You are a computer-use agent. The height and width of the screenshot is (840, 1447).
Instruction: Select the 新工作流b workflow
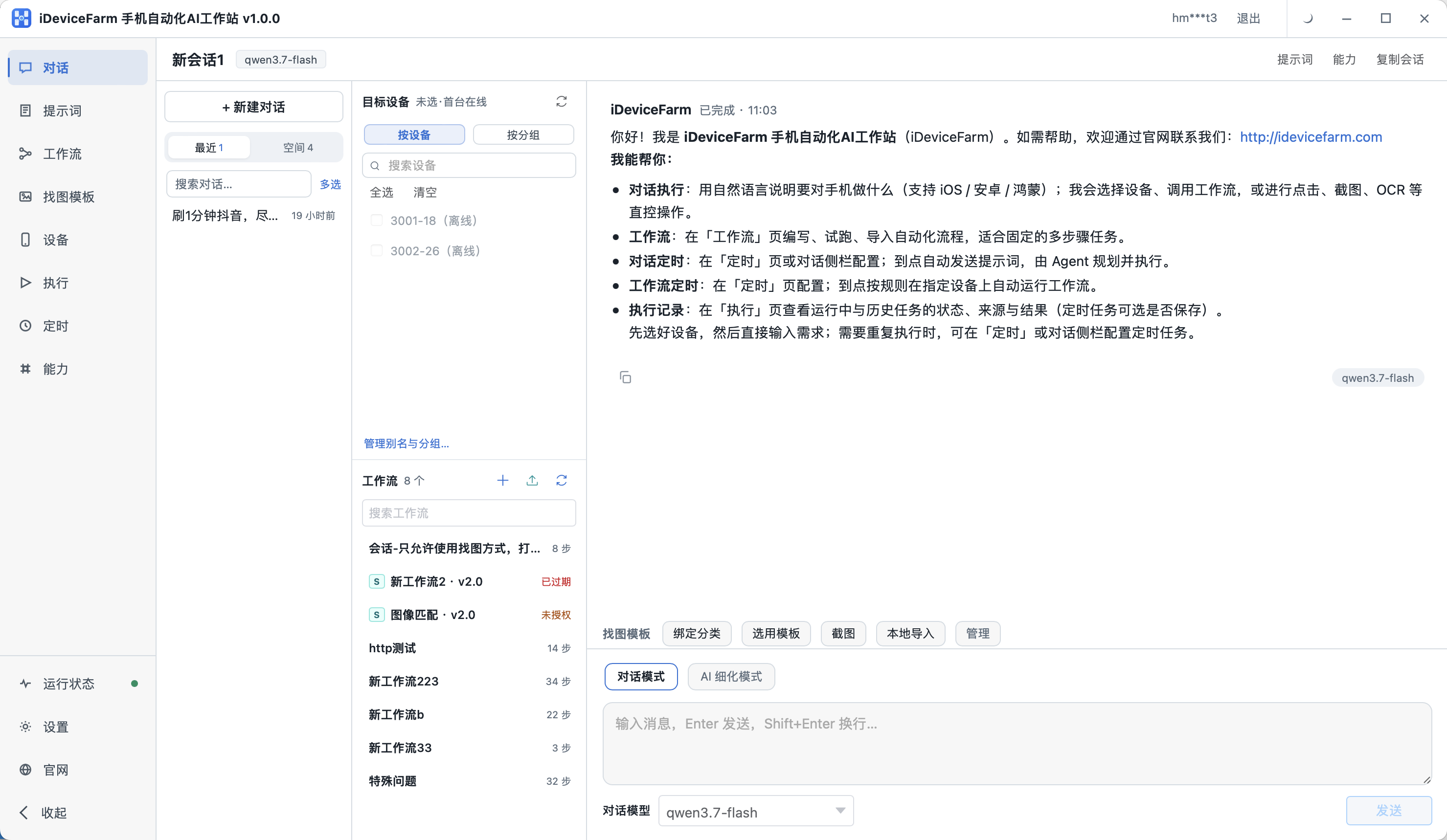coord(469,714)
